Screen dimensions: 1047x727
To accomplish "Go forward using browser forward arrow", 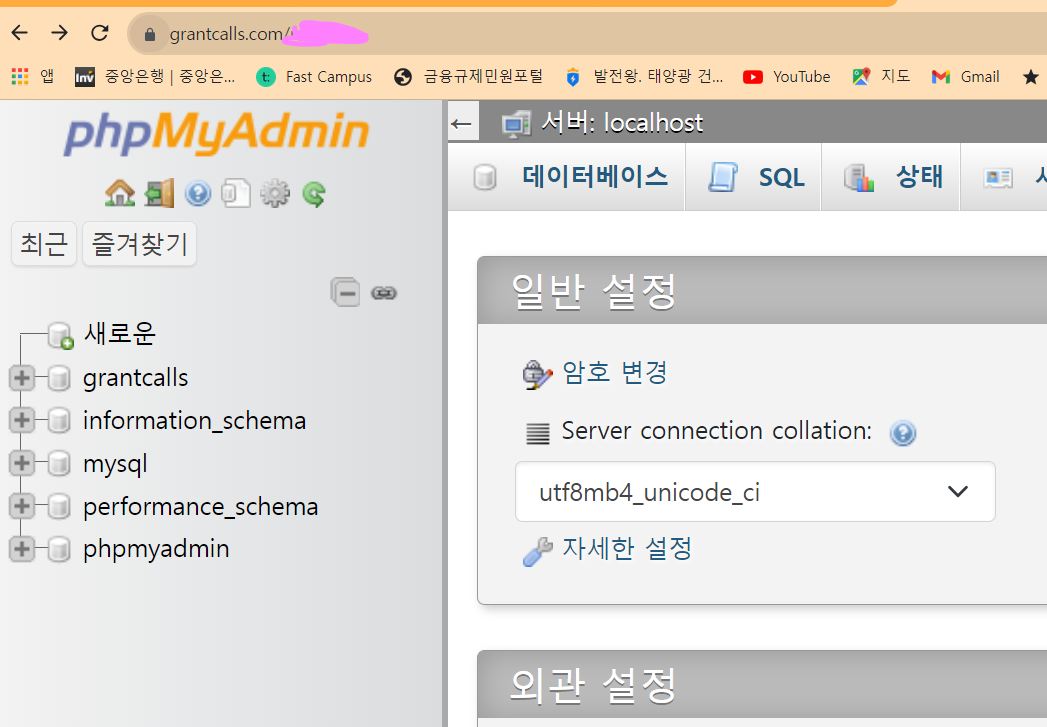I will 59,33.
